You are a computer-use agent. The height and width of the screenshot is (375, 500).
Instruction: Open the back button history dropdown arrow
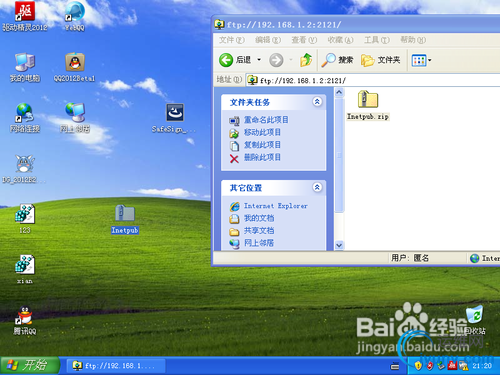coord(259,60)
